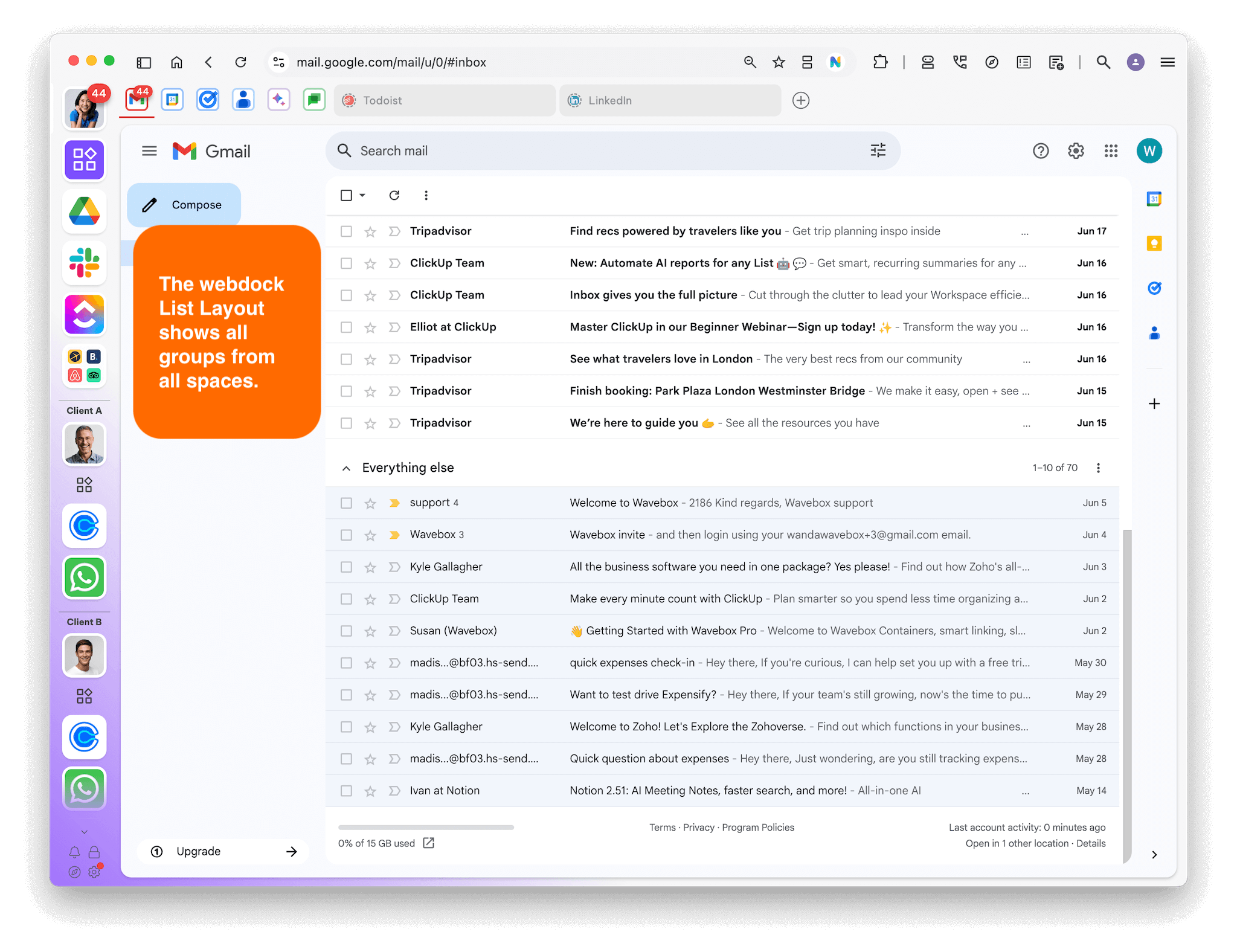The height and width of the screenshot is (952, 1237).
Task: Open the Calendly app under Client A
Action: pos(85,526)
